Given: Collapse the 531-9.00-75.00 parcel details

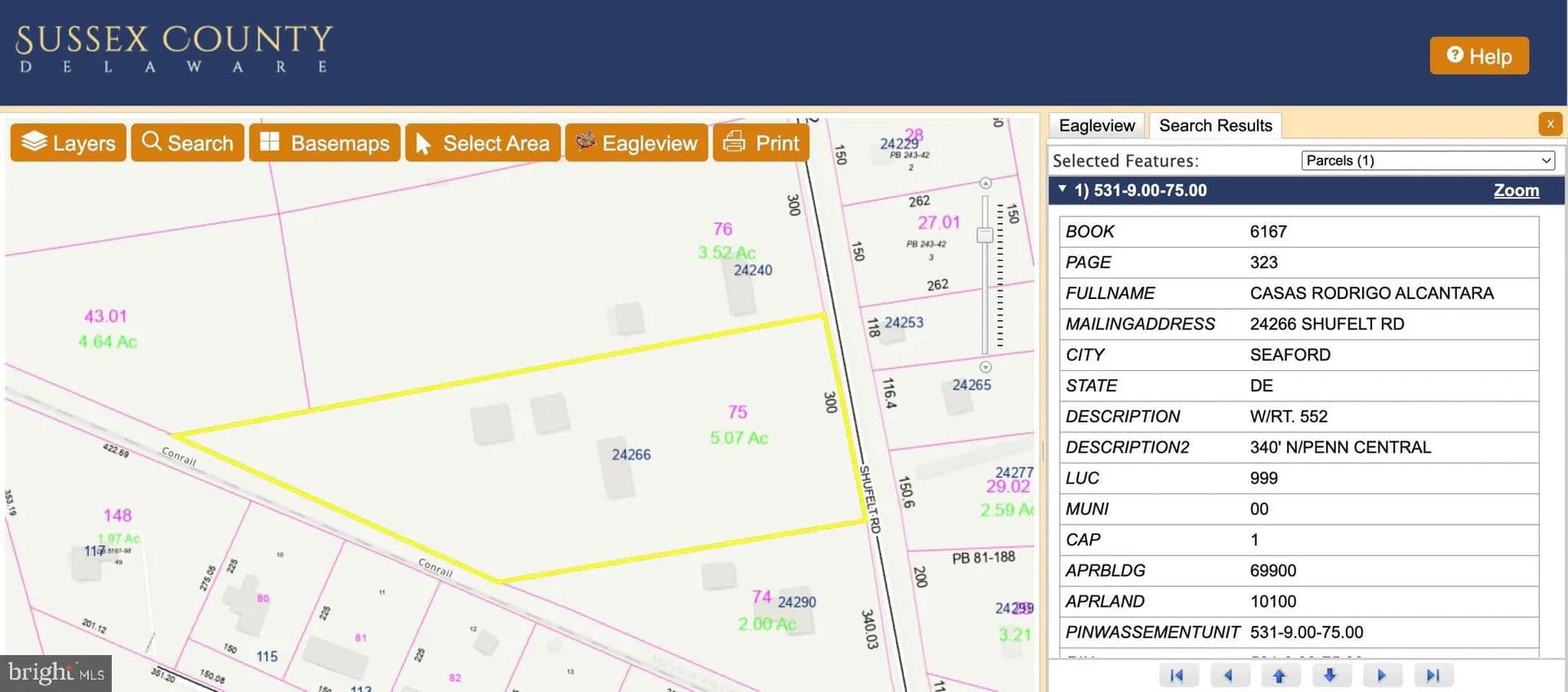Looking at the screenshot, I should click(1062, 190).
